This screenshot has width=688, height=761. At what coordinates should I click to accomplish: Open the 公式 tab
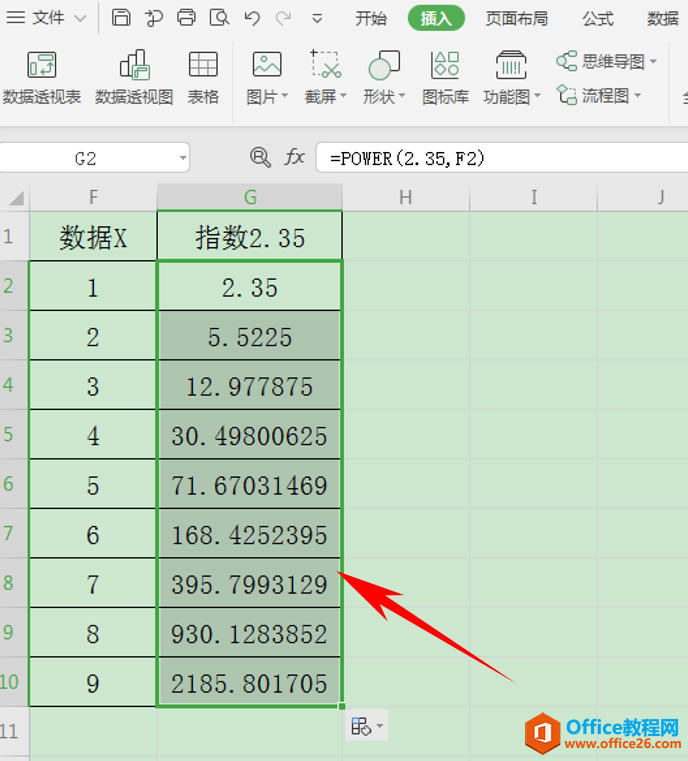pos(598,18)
